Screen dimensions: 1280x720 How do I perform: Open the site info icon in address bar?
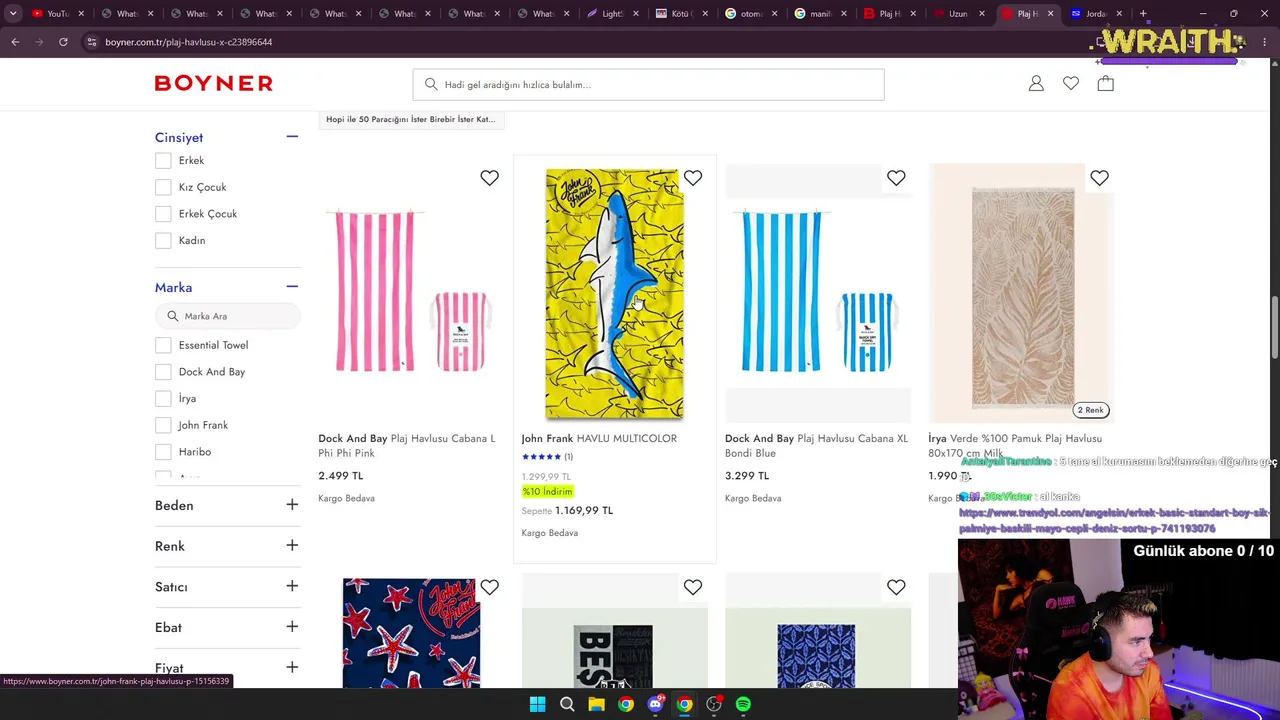pyautogui.click(x=91, y=42)
